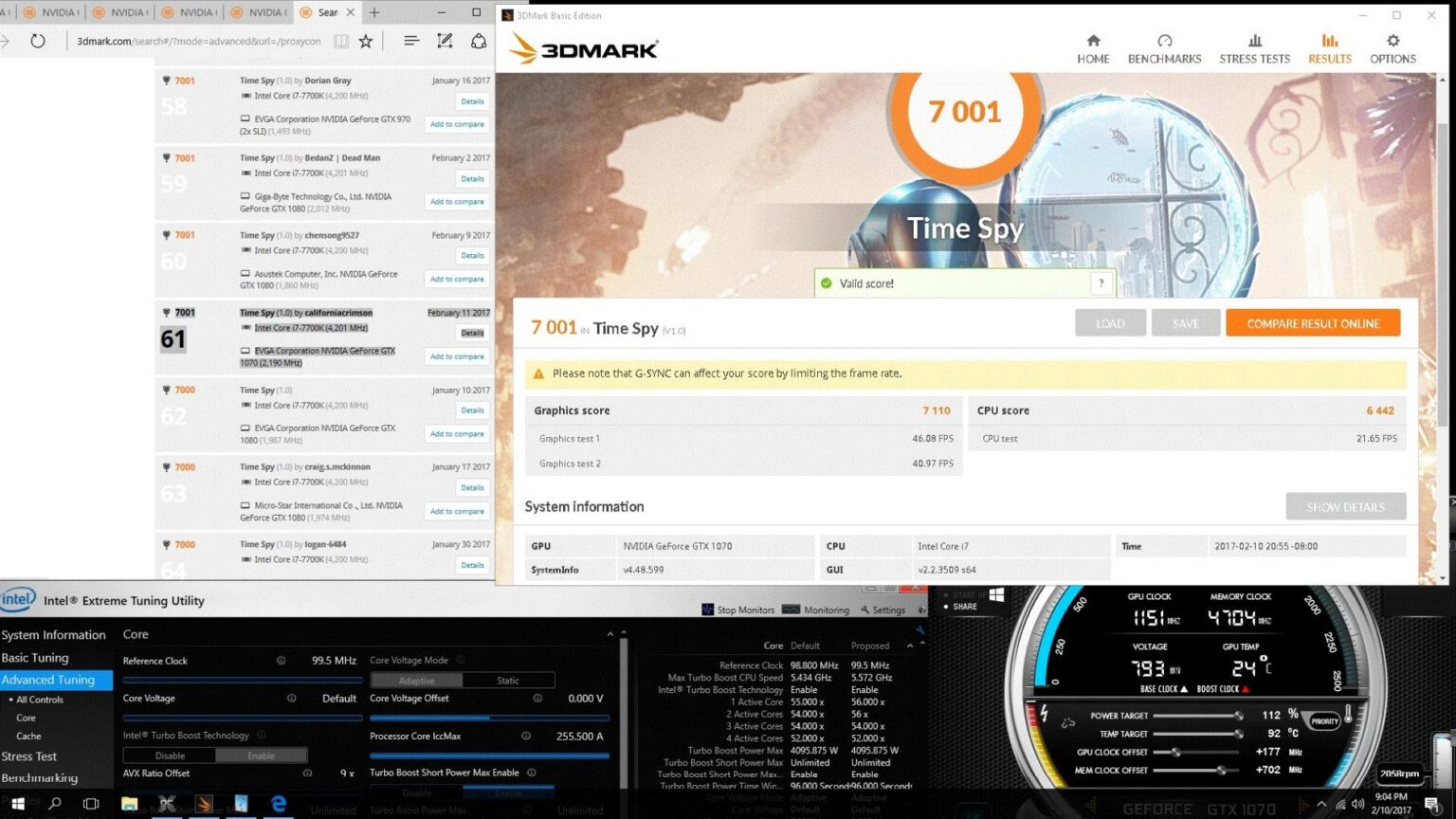Open Edge web note pen icon
Image resolution: width=1456 pixels, height=819 pixels.
445,41
